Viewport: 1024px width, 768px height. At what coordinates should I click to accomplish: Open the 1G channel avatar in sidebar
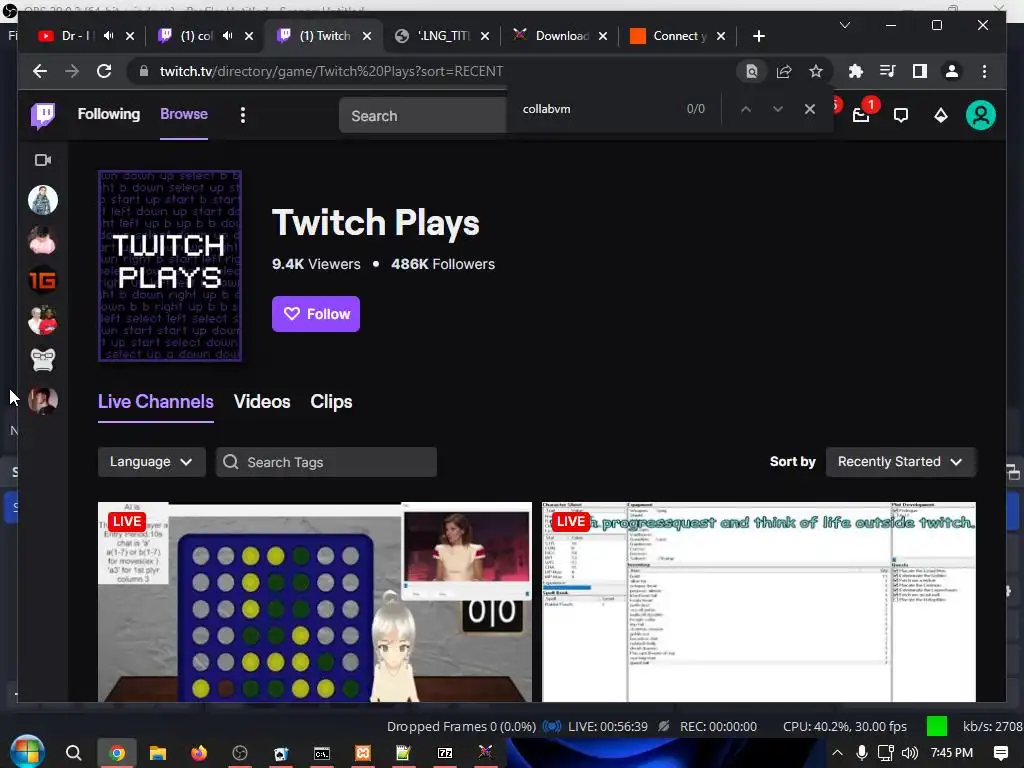click(43, 281)
